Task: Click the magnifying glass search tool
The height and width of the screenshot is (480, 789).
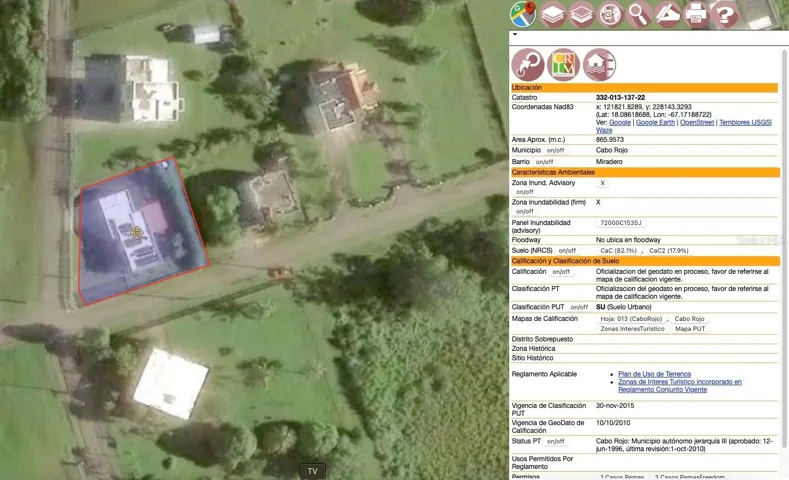Action: (x=639, y=14)
